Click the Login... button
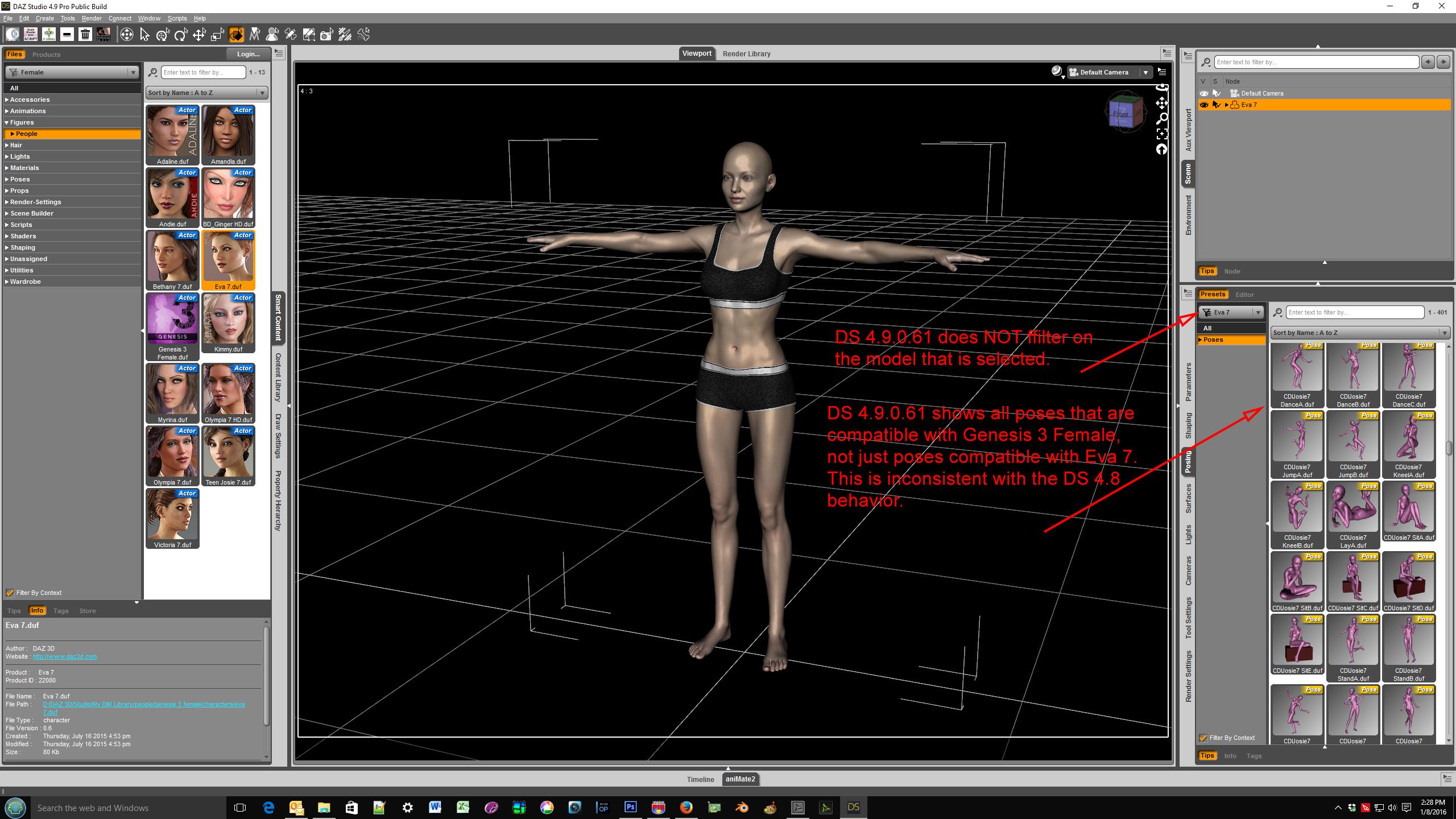The width and height of the screenshot is (1456, 819). click(x=248, y=54)
